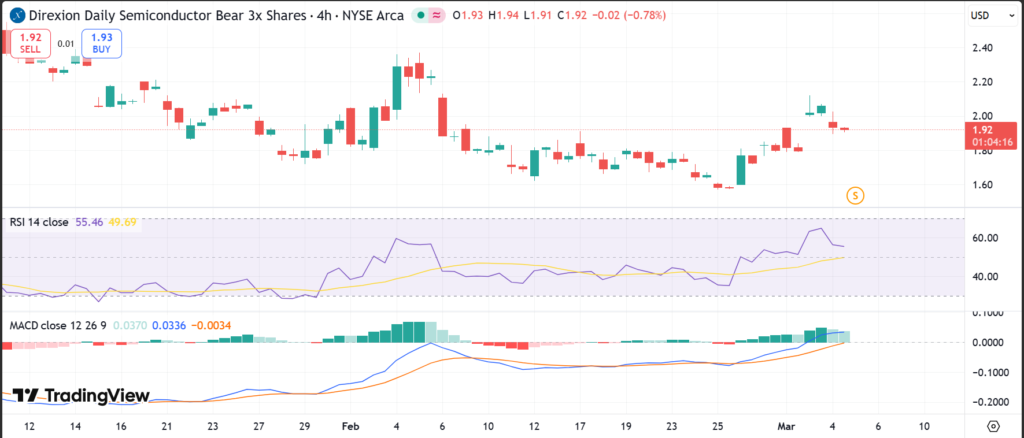Click the TradingView logo
Viewport: 1024px width, 438px height.
coord(80,396)
